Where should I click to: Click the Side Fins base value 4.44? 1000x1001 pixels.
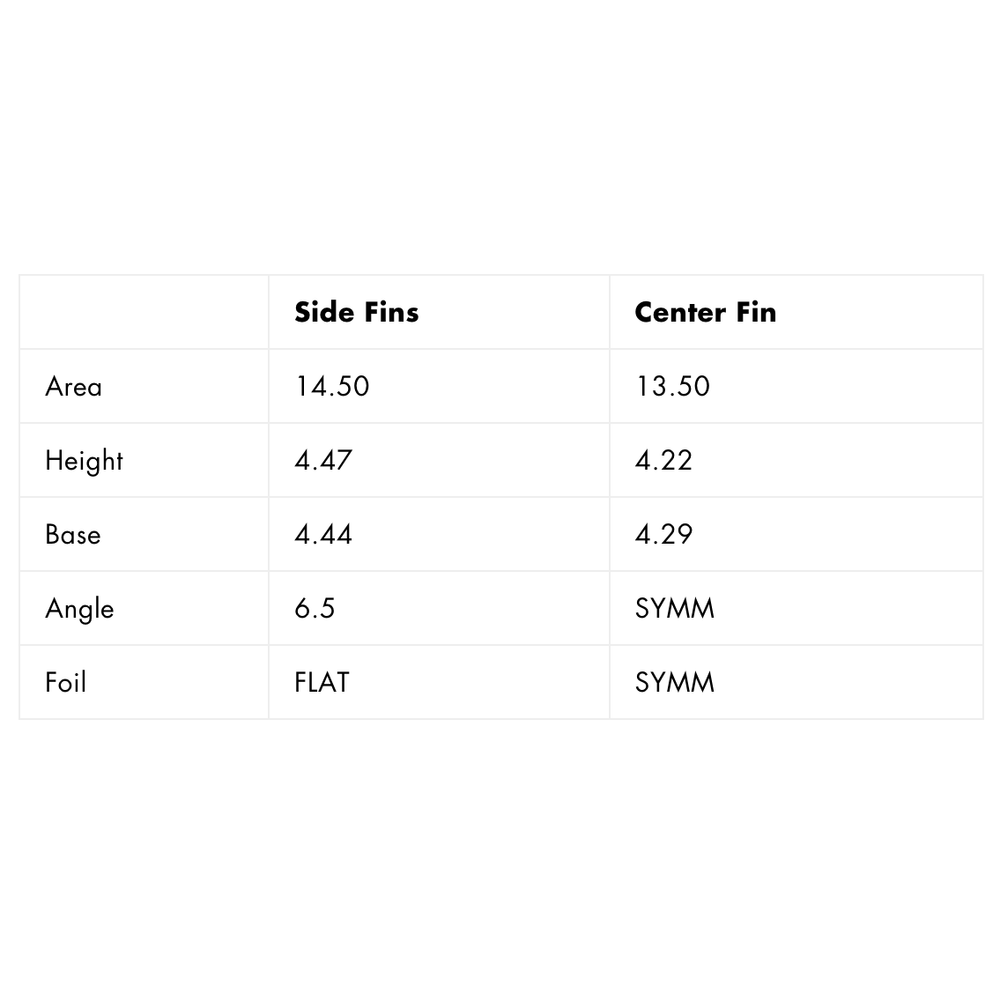pos(323,534)
